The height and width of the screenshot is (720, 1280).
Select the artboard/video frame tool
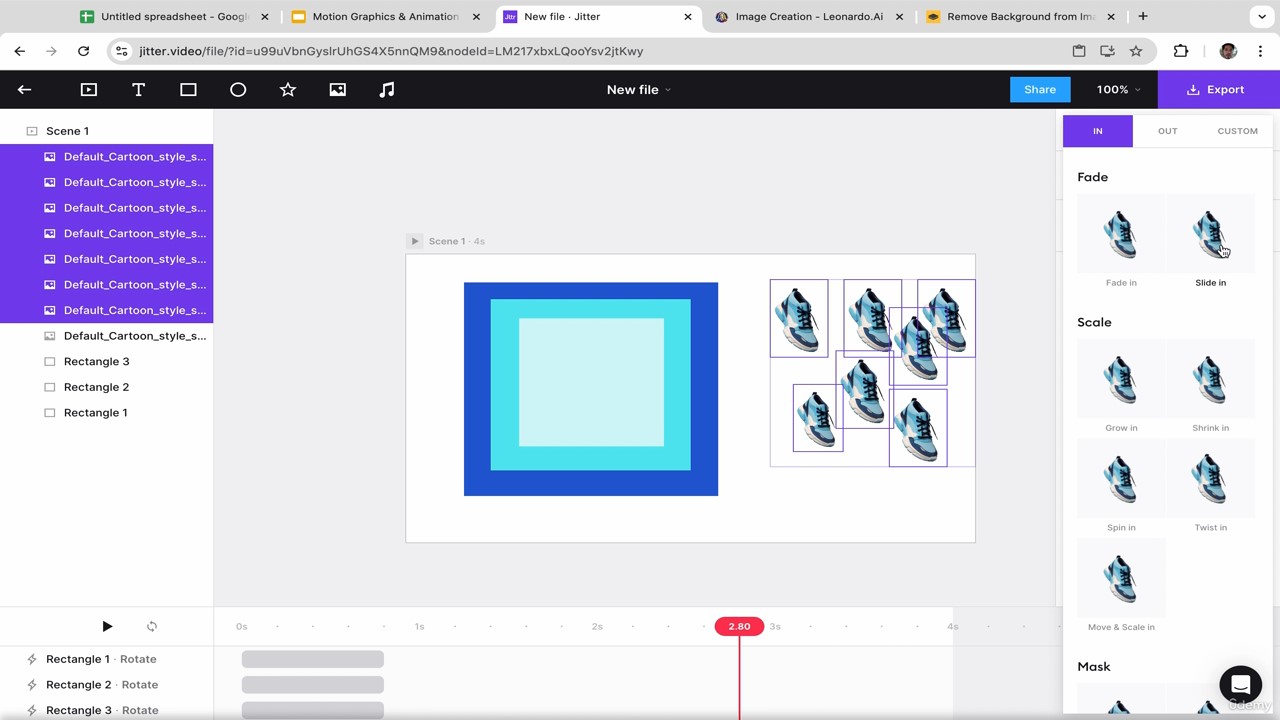89,90
